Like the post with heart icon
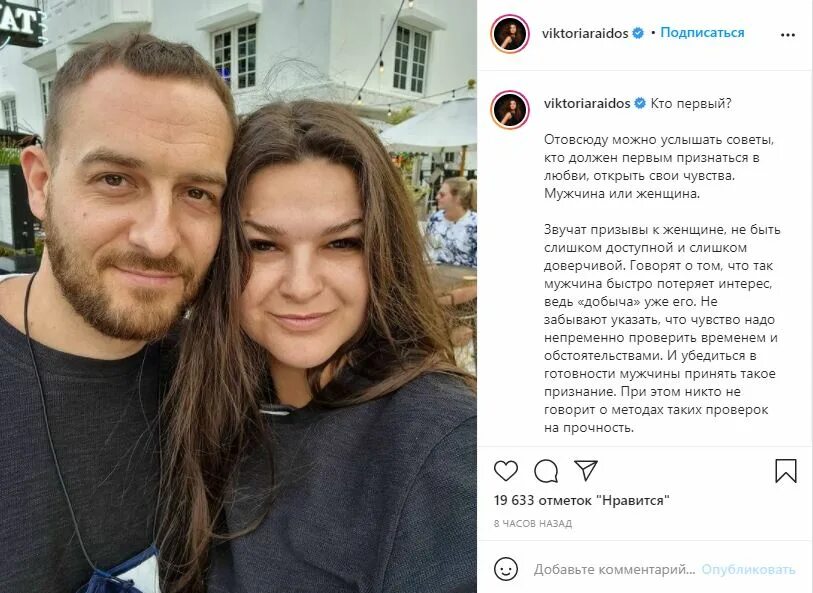Image resolution: width=813 pixels, height=593 pixels. click(x=506, y=471)
